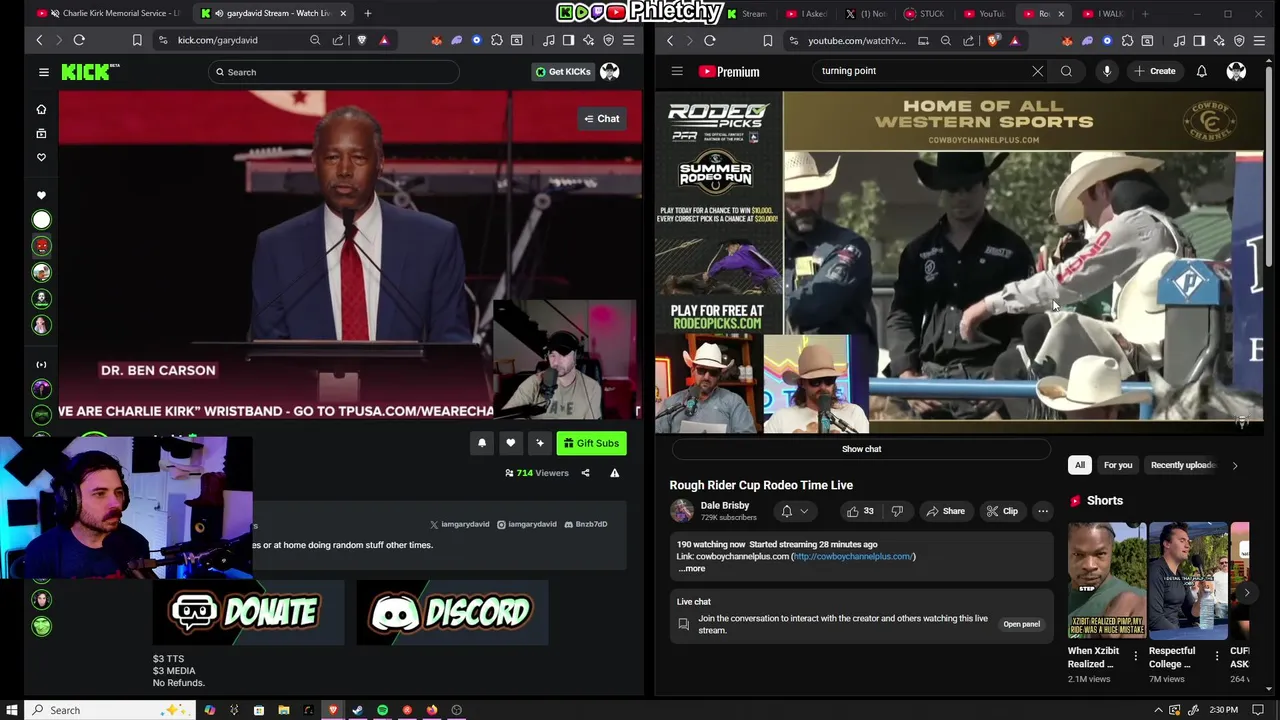The width and height of the screenshot is (1280, 720).
Task: Go to Kick Home in sidebar
Action: pos(41,109)
